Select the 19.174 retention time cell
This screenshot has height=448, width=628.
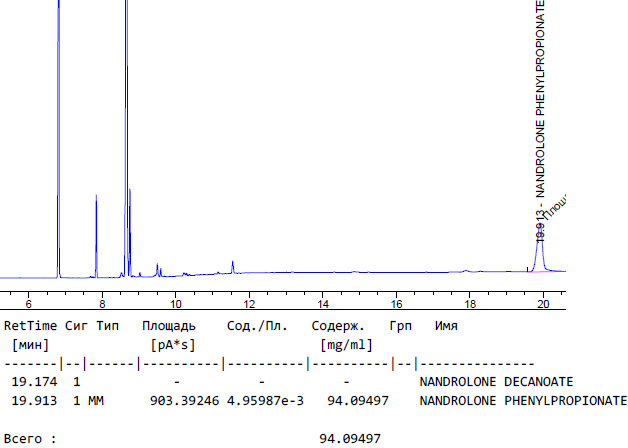(33, 382)
